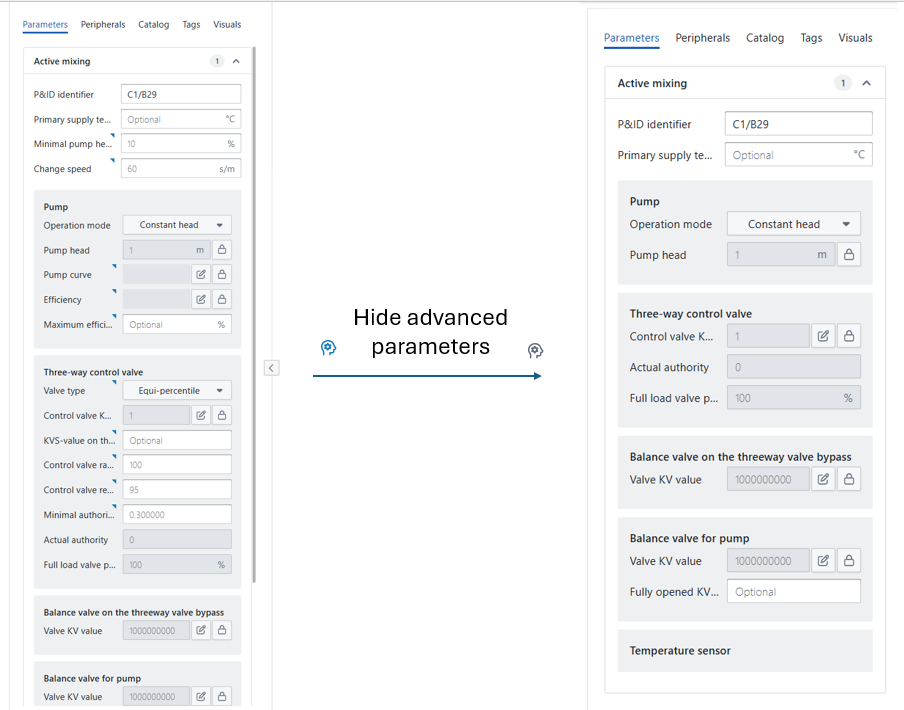
Task: Switch to the Peripherals tab in the left panel
Action: [x=103, y=24]
